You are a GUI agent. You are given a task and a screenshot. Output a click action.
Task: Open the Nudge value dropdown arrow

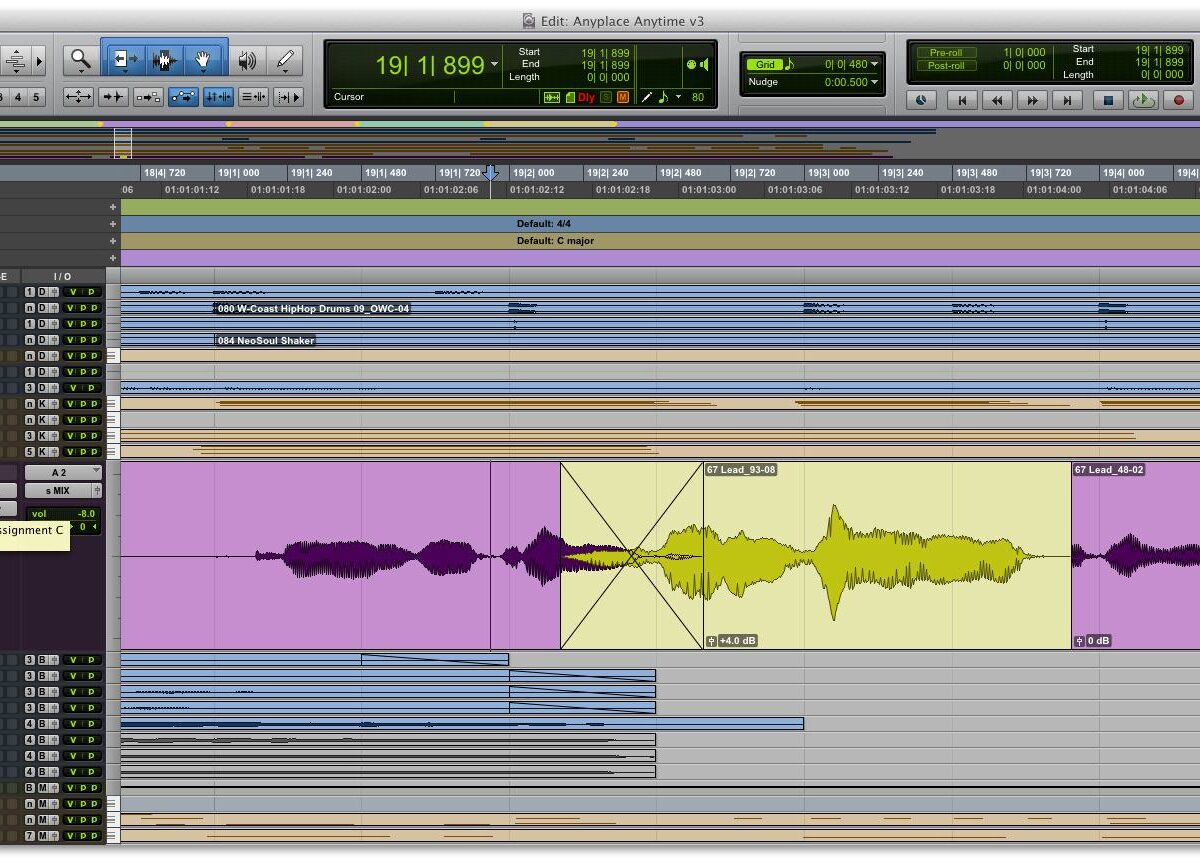tap(874, 82)
